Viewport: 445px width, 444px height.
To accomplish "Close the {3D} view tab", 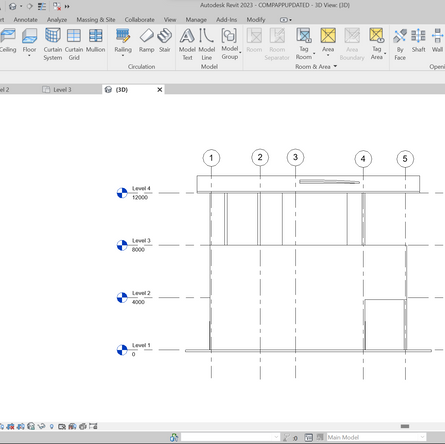I will point(160,90).
